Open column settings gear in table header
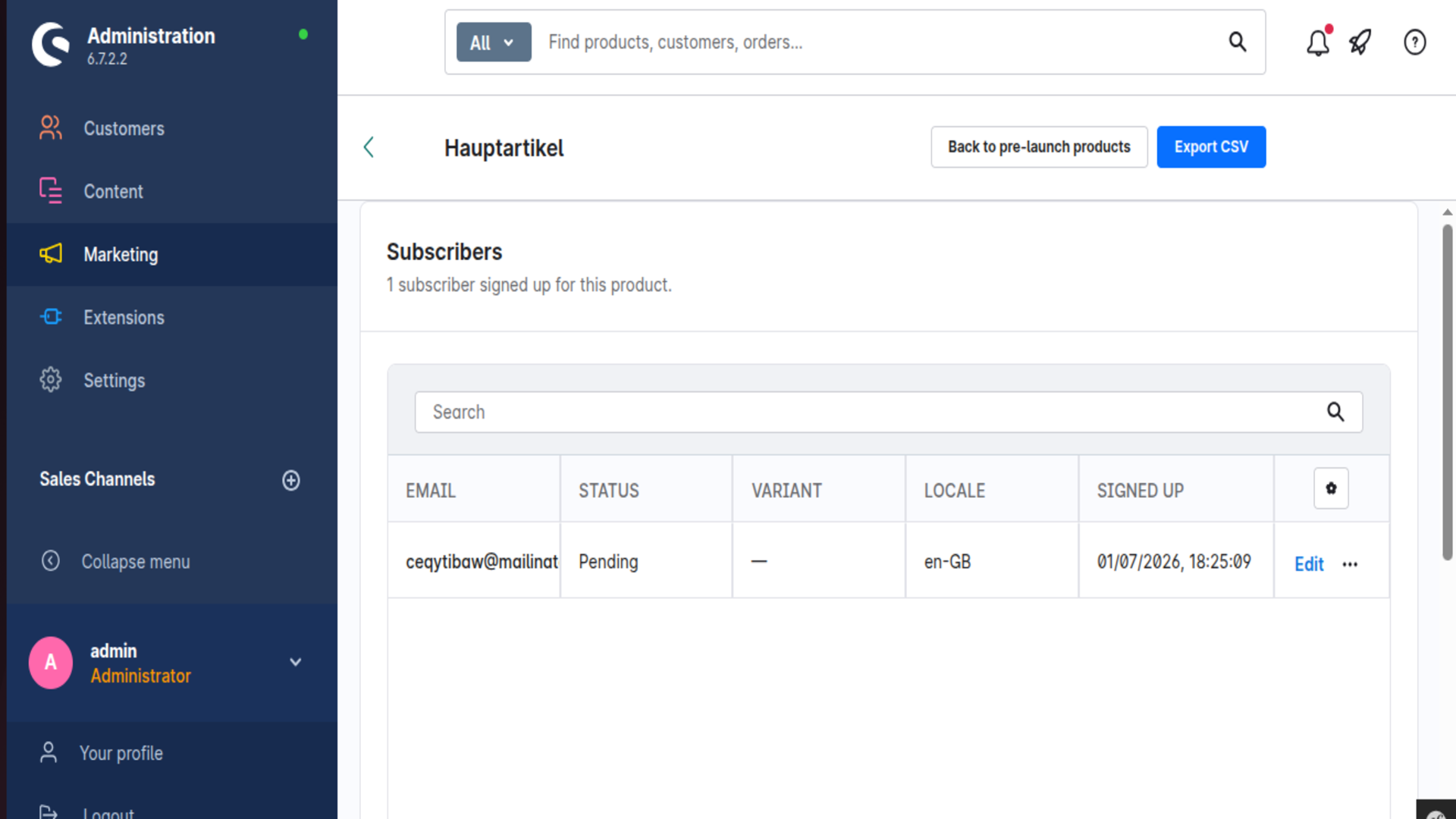The image size is (1456, 819). click(1331, 488)
